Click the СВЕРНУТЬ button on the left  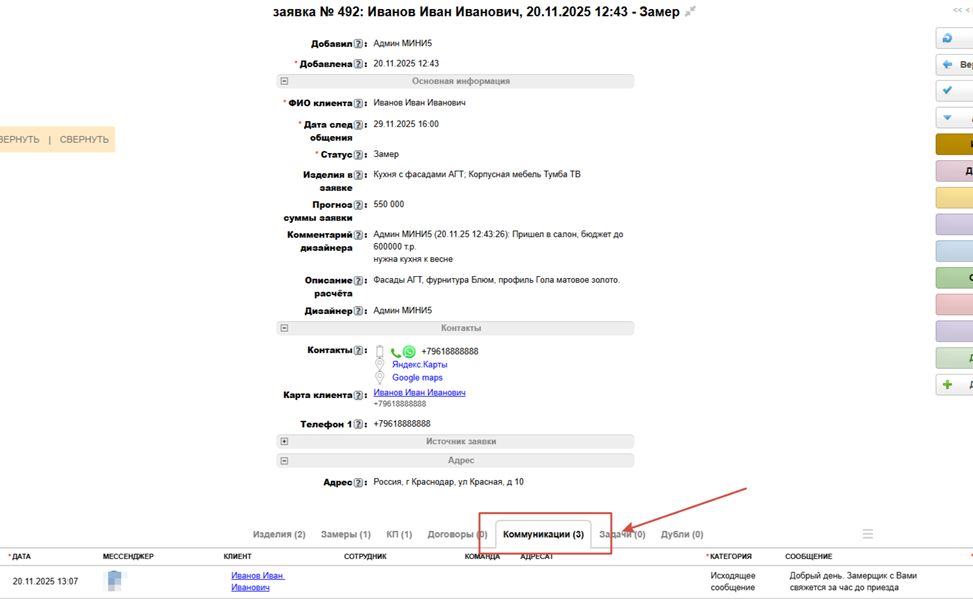(84, 139)
